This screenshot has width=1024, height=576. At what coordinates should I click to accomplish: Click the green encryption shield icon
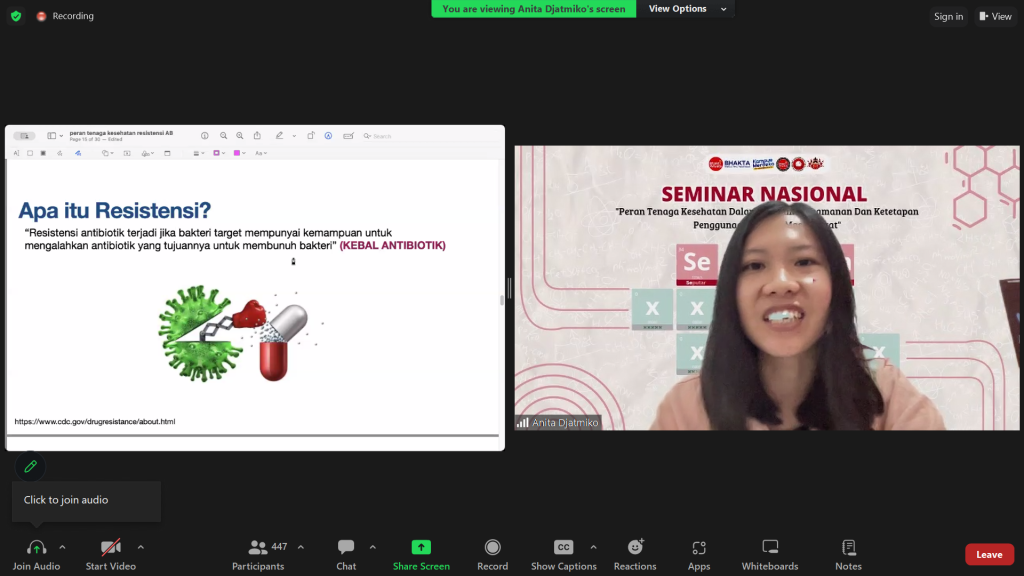(x=16, y=16)
